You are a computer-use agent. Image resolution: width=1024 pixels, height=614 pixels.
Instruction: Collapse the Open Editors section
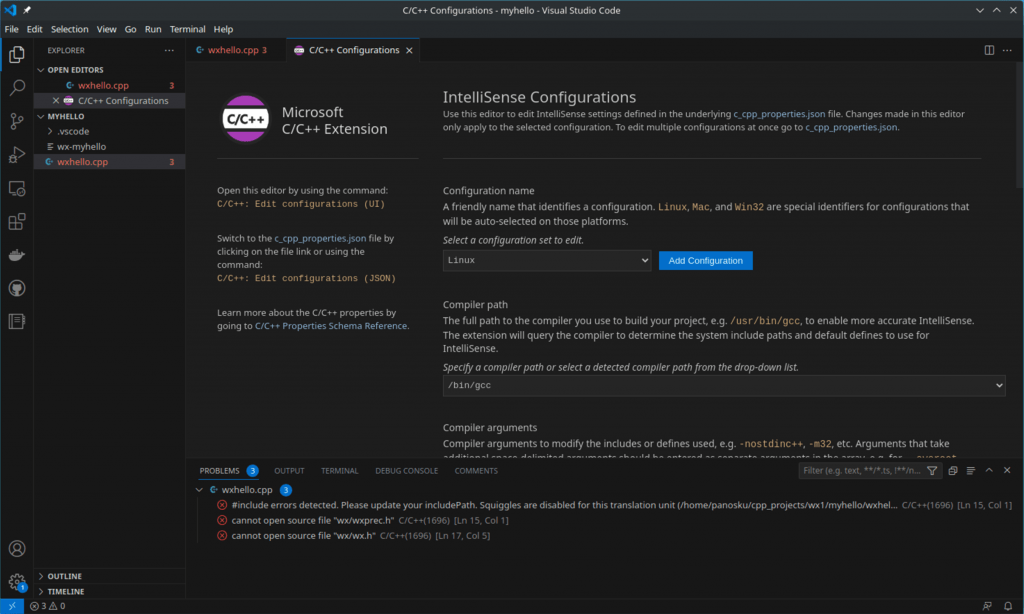coord(41,70)
